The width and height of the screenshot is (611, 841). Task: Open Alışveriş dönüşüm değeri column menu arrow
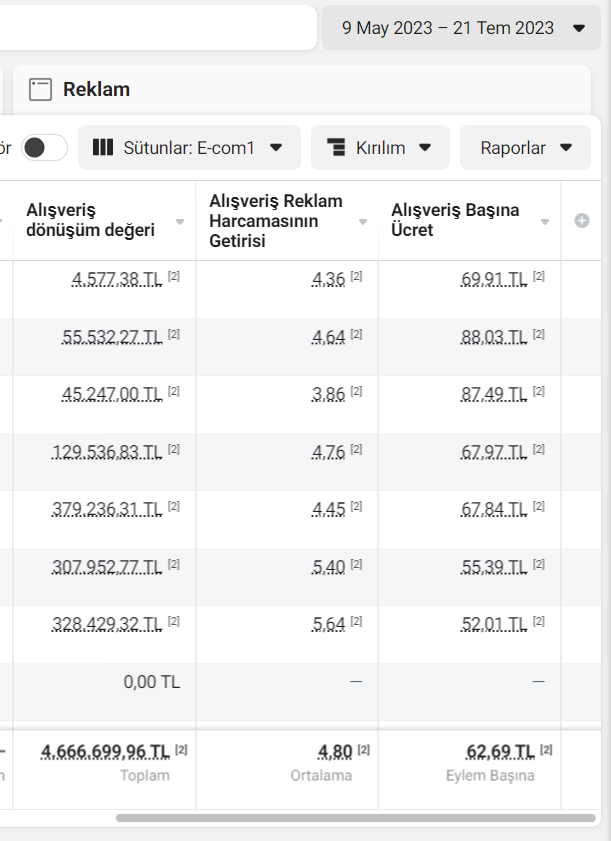pyautogui.click(x=180, y=222)
